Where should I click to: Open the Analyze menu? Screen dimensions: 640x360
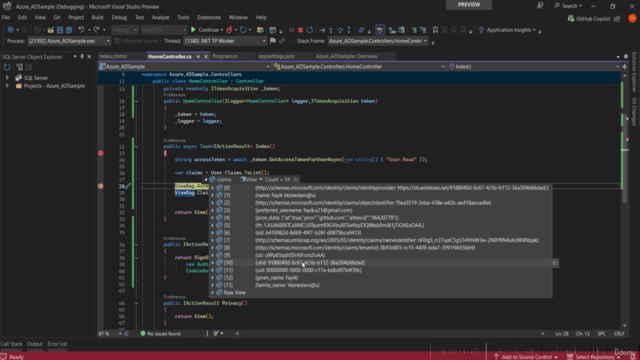pyautogui.click(x=160, y=18)
